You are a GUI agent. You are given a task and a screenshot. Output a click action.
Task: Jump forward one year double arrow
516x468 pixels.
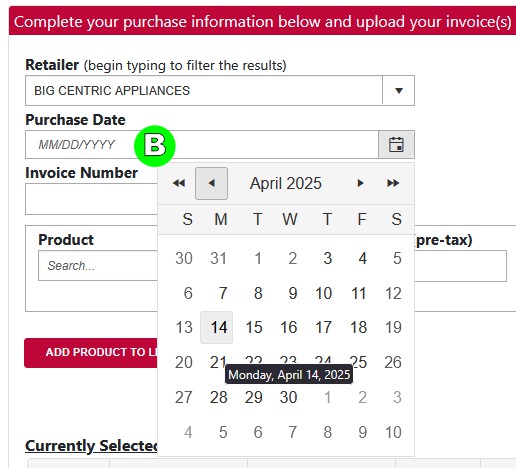(x=393, y=183)
